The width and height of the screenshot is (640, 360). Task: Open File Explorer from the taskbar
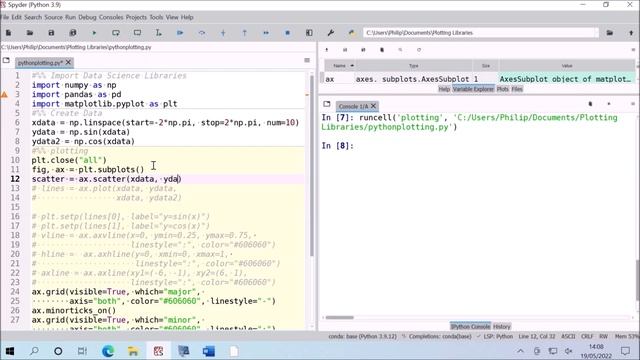133,351
